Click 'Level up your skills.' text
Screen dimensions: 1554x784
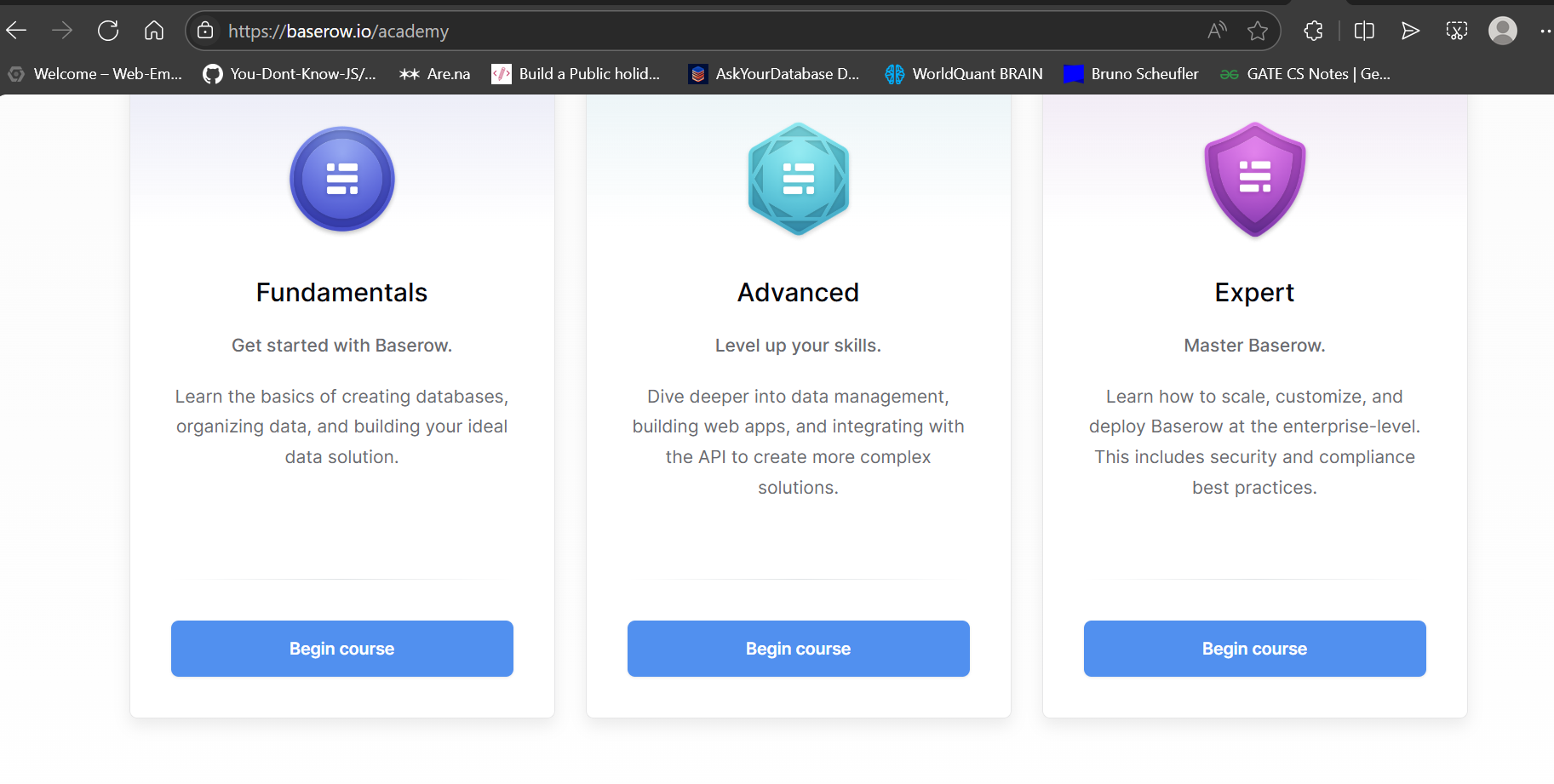click(x=799, y=346)
